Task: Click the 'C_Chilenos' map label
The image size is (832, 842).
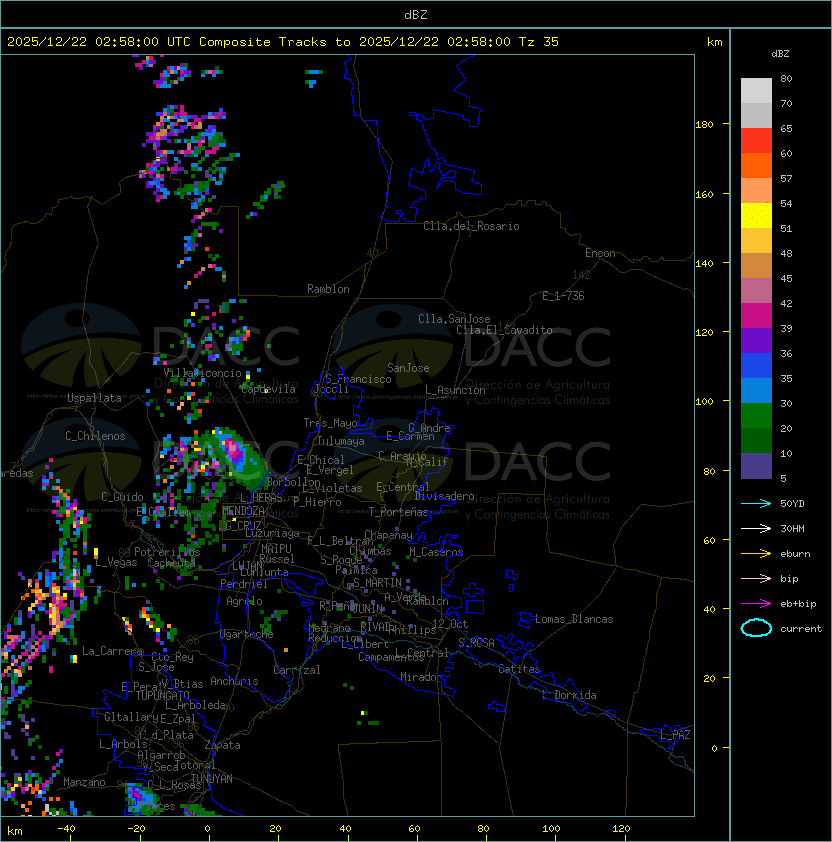Action: tap(95, 436)
